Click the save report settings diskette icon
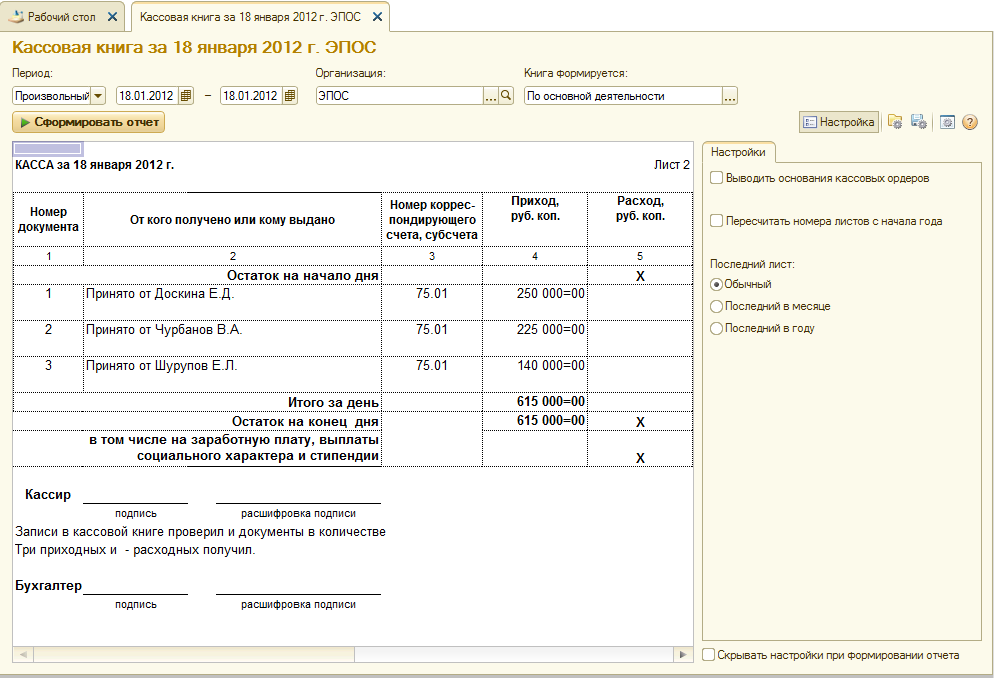Screen dimensions: 994x678 click(918, 122)
